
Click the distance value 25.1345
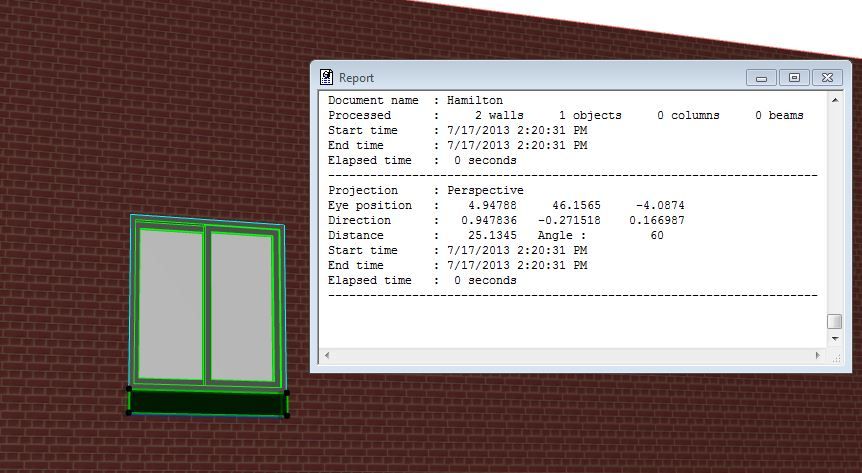click(x=492, y=235)
